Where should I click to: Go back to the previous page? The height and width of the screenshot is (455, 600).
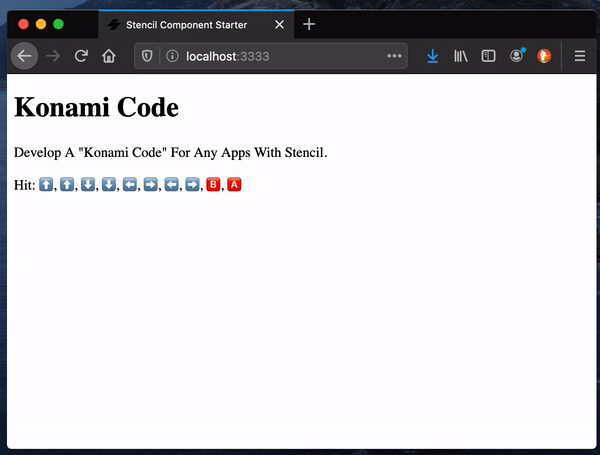tap(24, 56)
